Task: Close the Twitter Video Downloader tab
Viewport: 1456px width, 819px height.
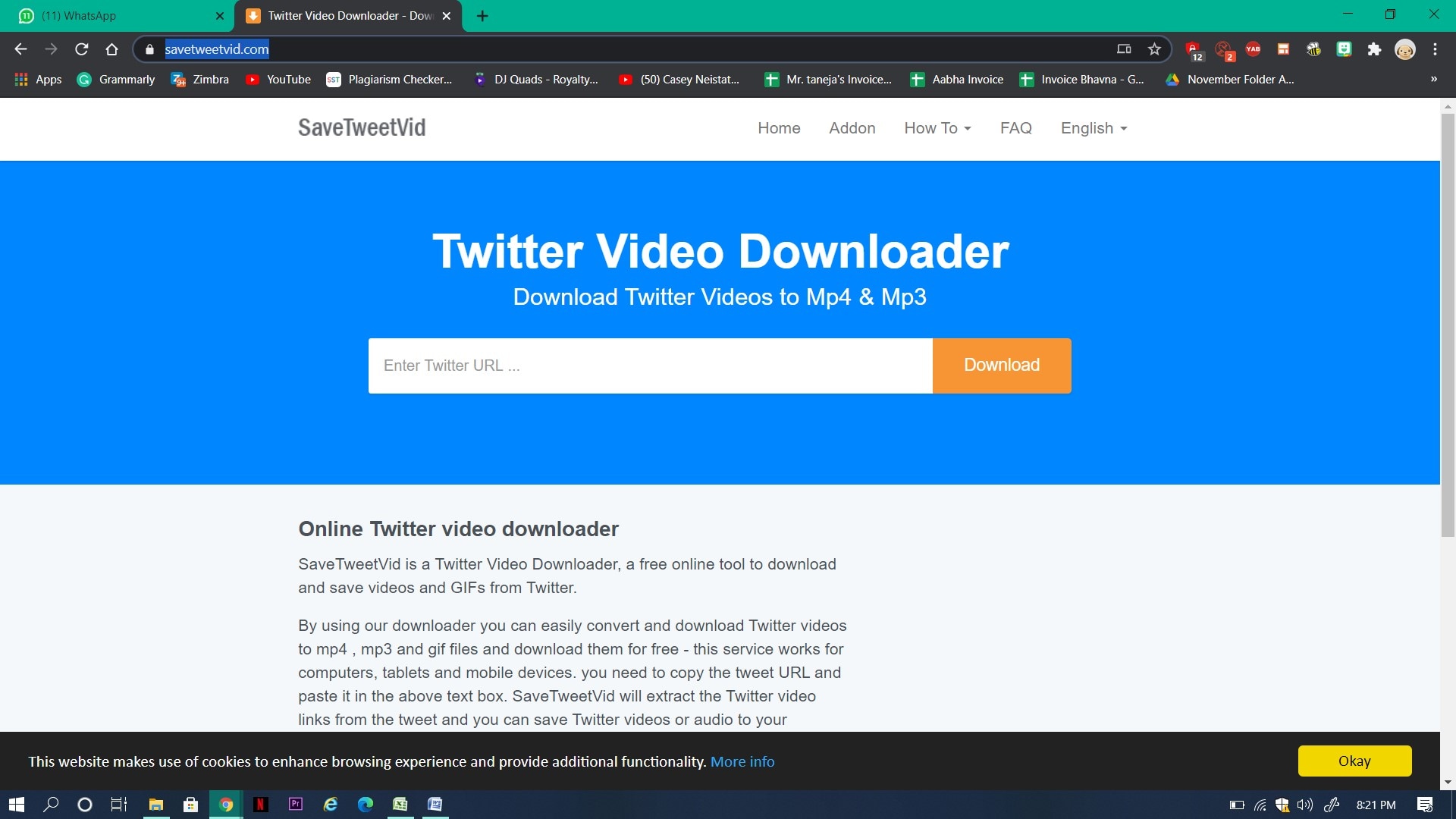Action: point(447,16)
